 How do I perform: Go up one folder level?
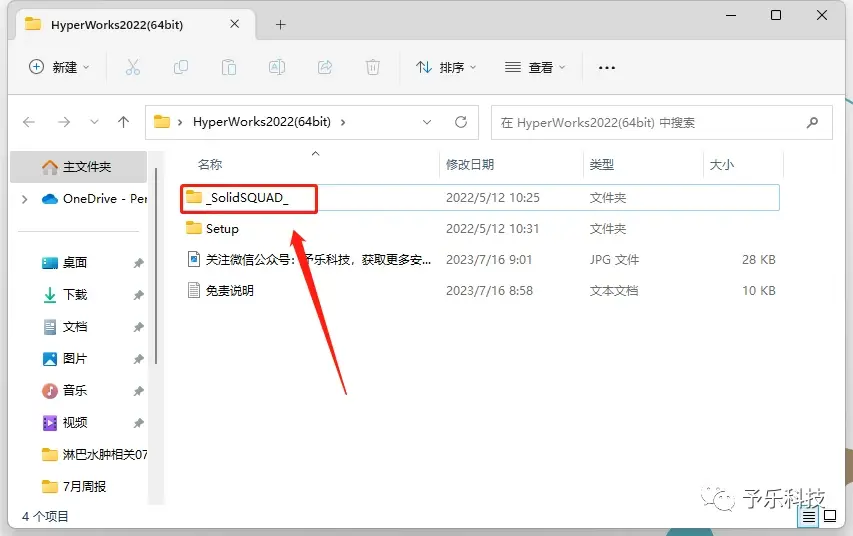(123, 122)
